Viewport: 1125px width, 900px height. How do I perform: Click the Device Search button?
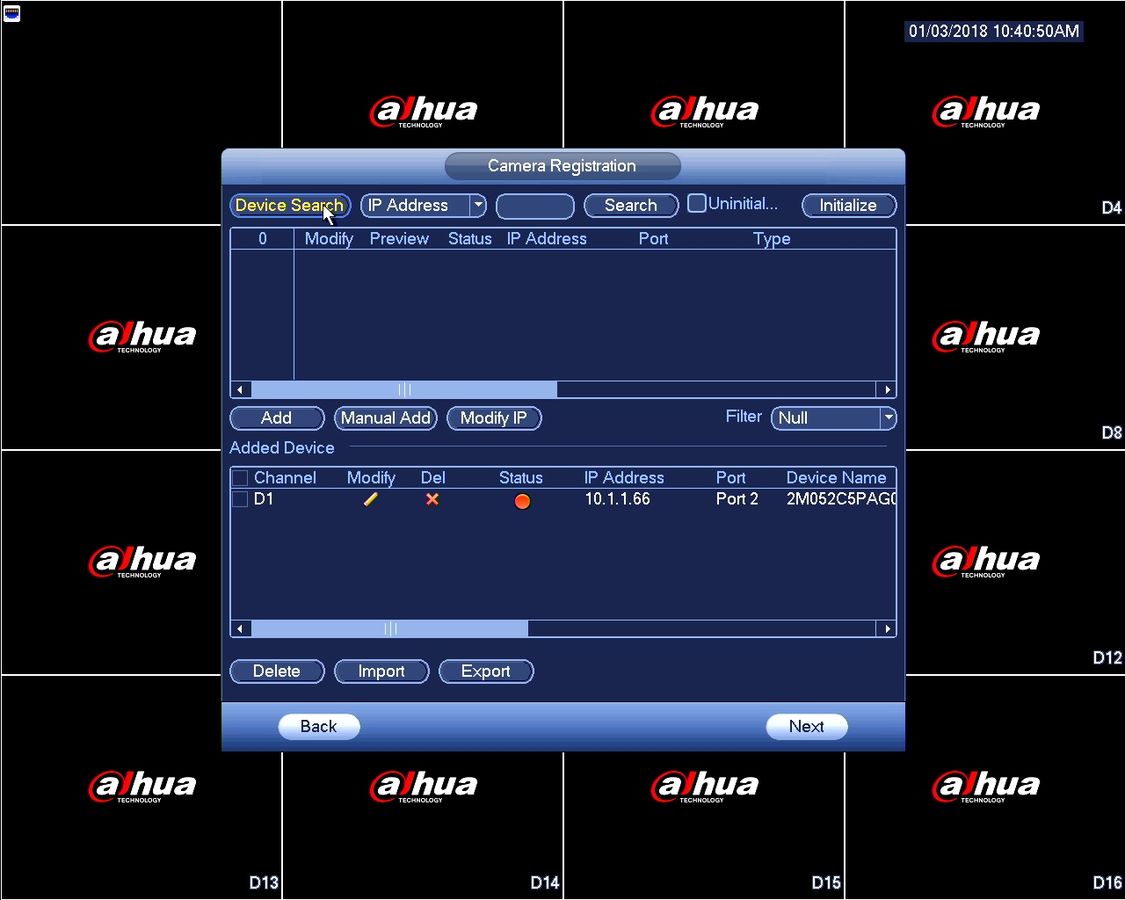tap(290, 205)
